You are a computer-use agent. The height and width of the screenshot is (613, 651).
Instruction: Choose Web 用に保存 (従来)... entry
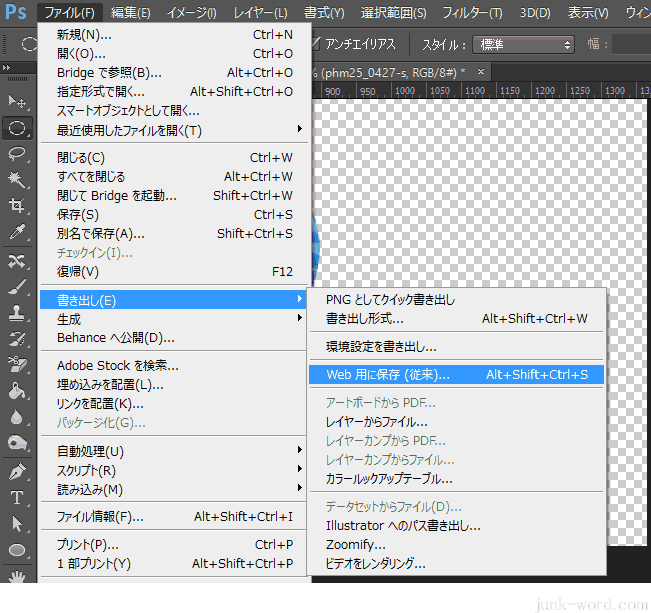click(456, 375)
